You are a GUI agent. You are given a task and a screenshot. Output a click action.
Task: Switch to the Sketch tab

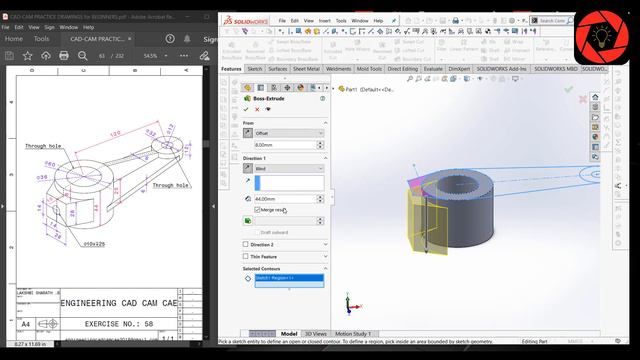click(x=255, y=69)
